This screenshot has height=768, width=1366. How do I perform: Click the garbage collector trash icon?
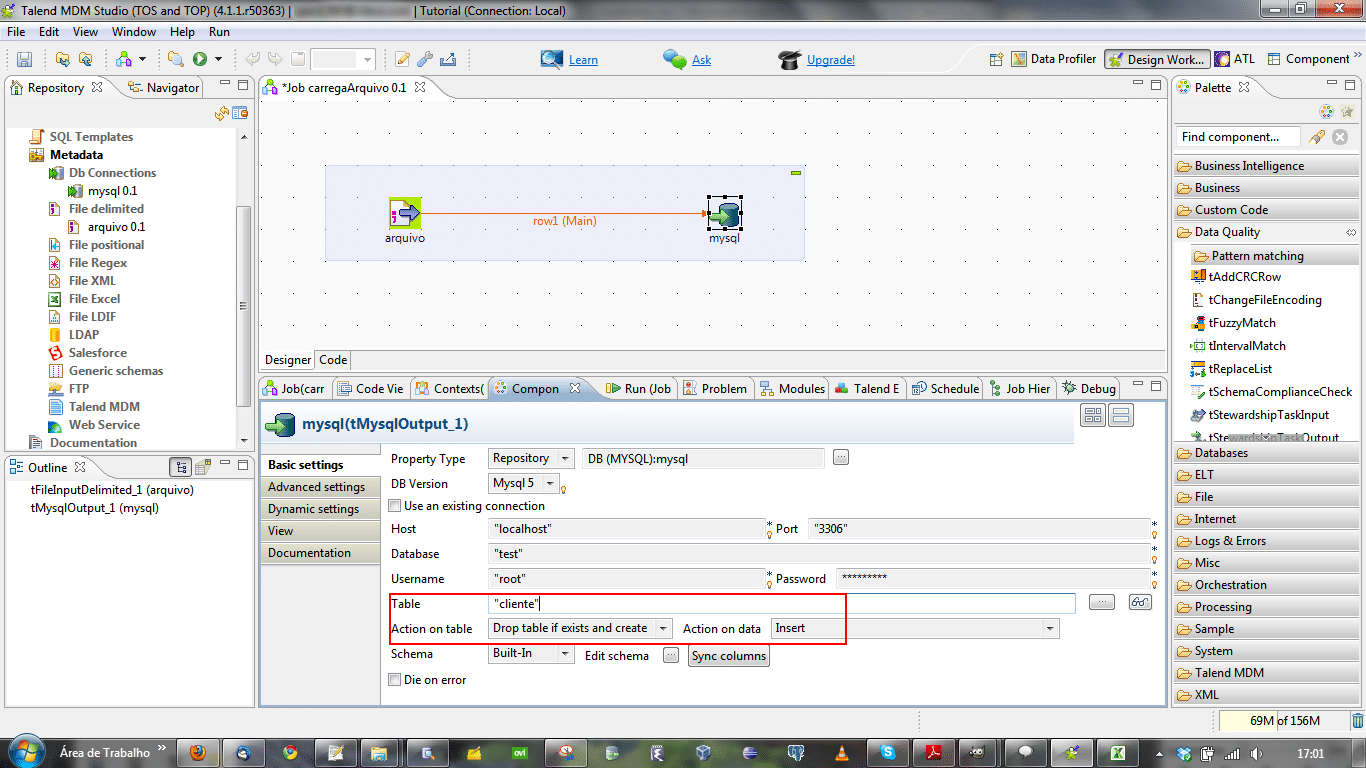tap(1357, 721)
